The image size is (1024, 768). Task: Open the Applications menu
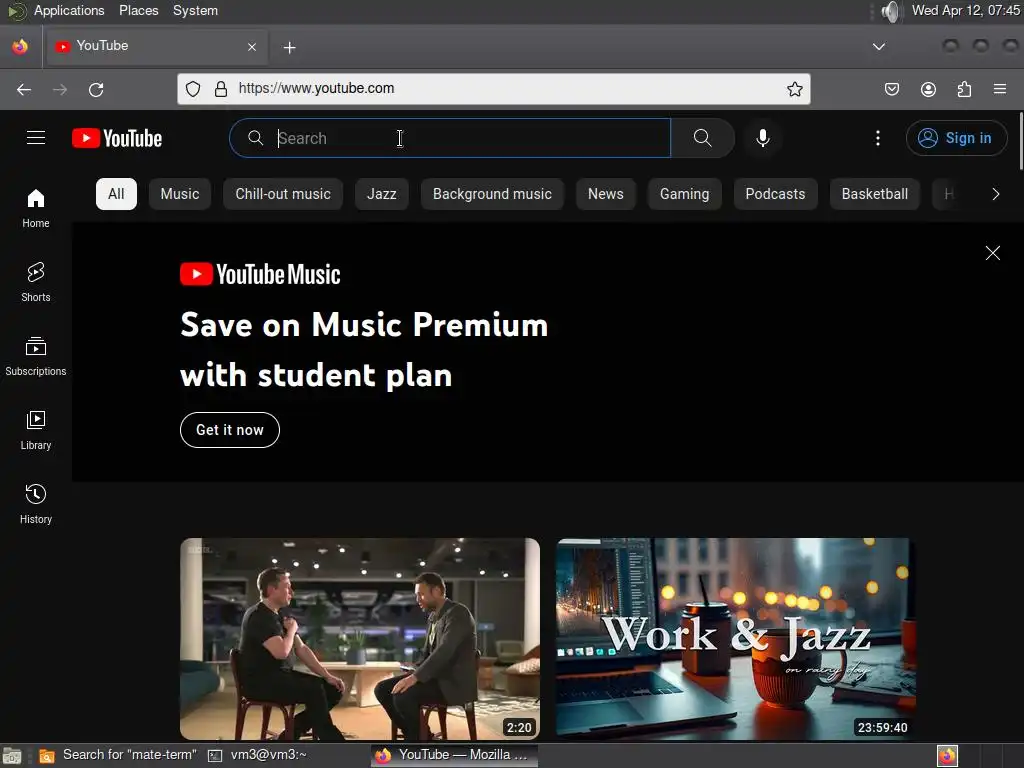click(x=69, y=10)
